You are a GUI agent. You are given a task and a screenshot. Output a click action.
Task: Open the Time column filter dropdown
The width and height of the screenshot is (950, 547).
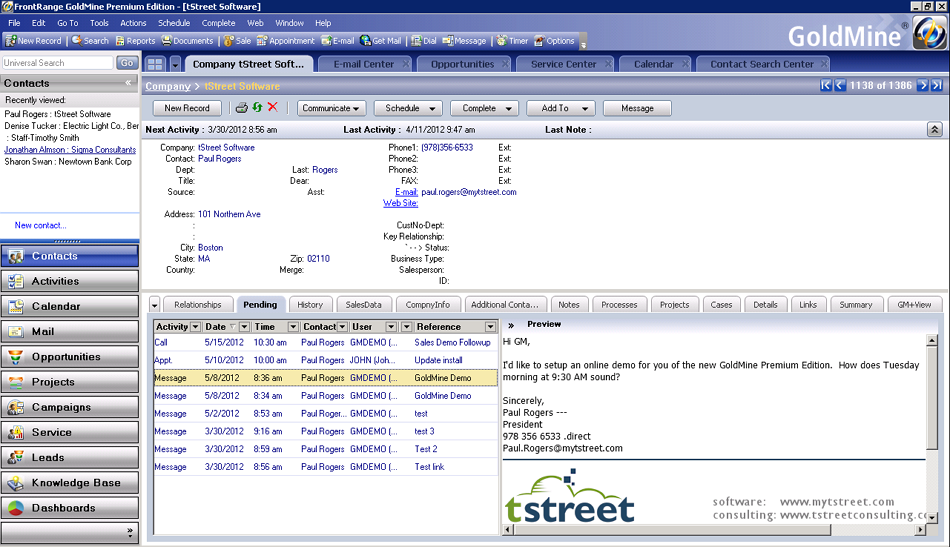(x=293, y=327)
